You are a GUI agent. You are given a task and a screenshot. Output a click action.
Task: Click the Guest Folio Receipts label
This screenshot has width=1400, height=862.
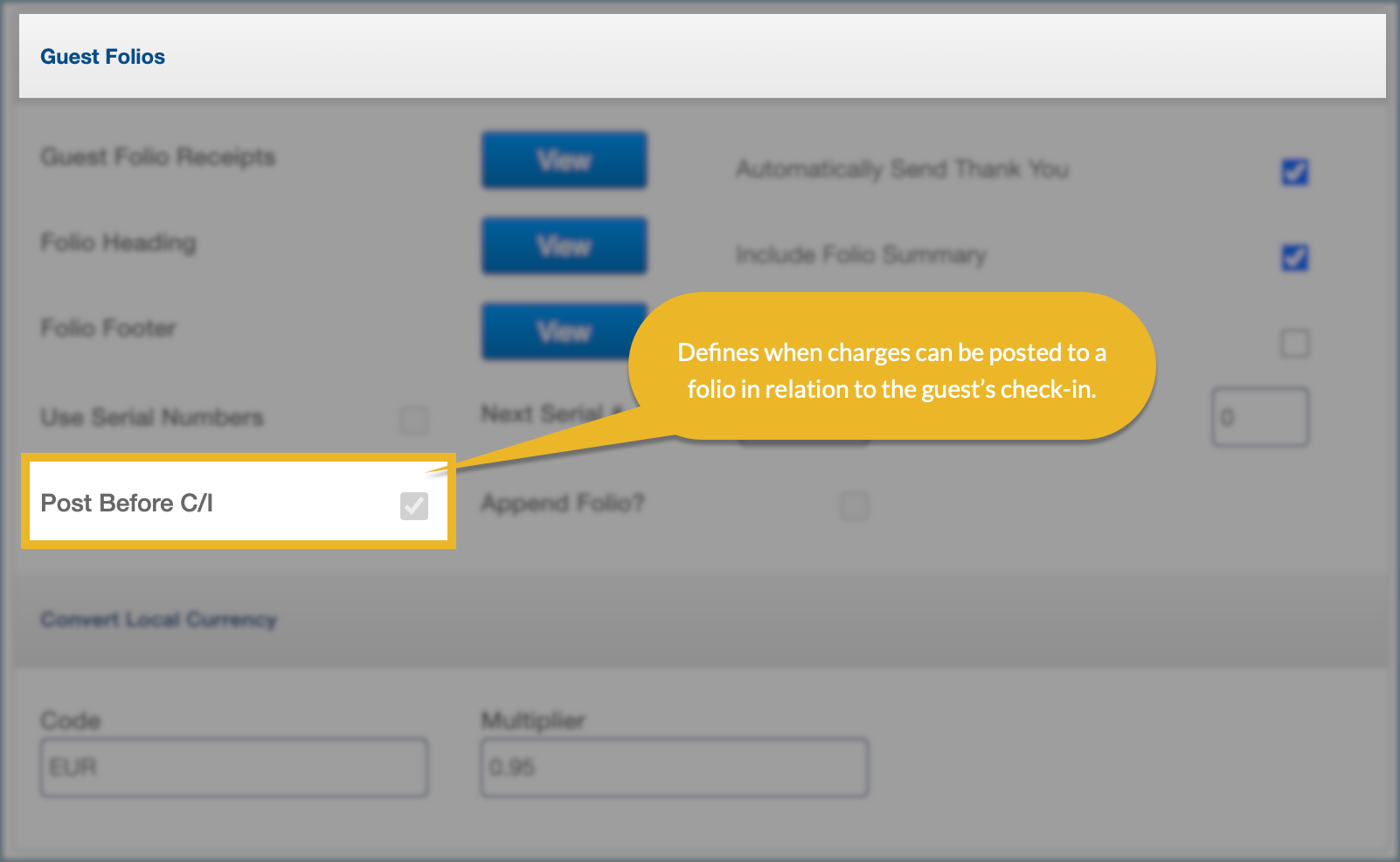(x=157, y=156)
